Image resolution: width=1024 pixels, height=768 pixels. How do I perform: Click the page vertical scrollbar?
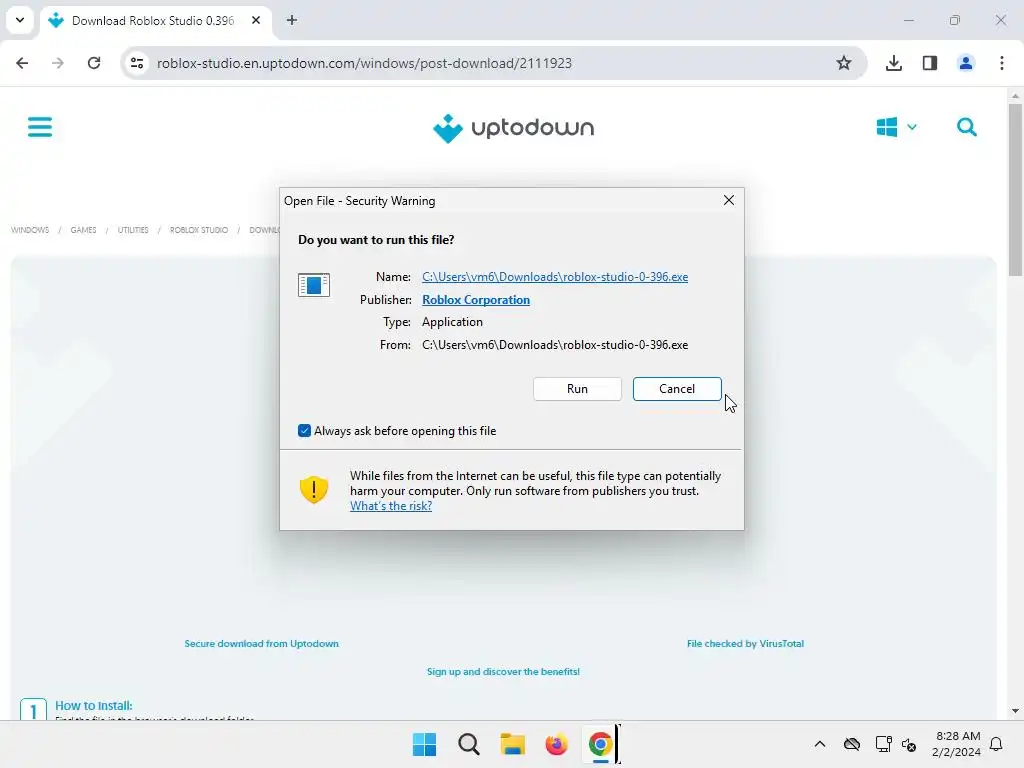point(1015,189)
